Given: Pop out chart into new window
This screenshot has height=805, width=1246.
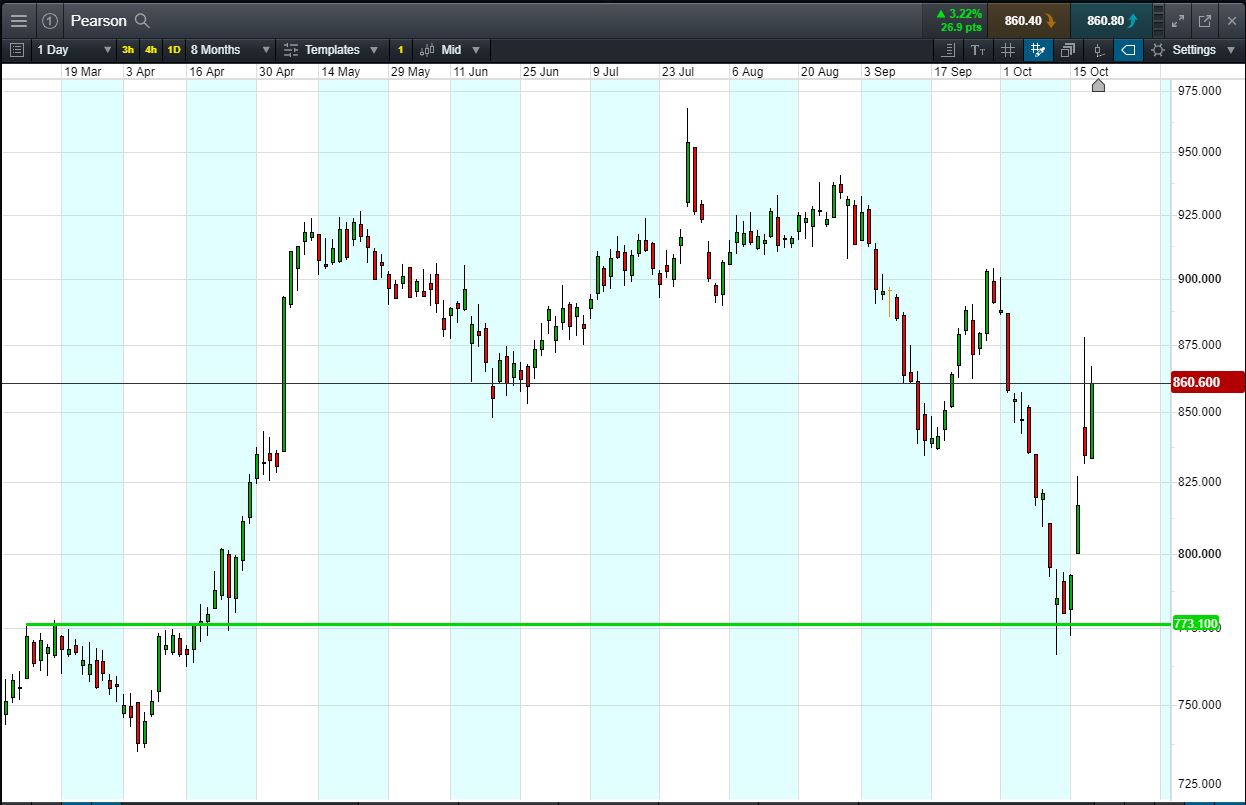Looking at the screenshot, I should coord(1204,20).
